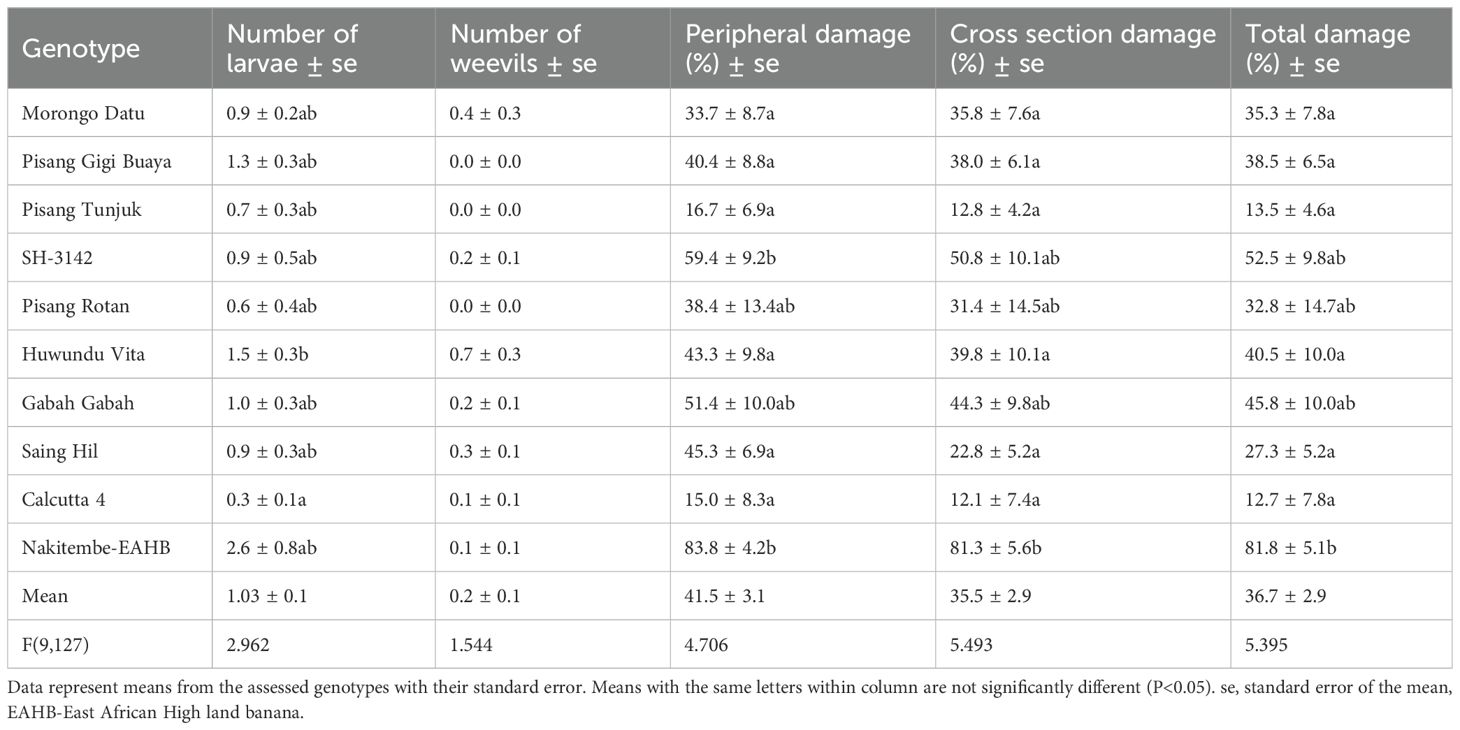Click the Number of larvae header
1460x730 pixels.
pyautogui.click(x=293, y=48)
